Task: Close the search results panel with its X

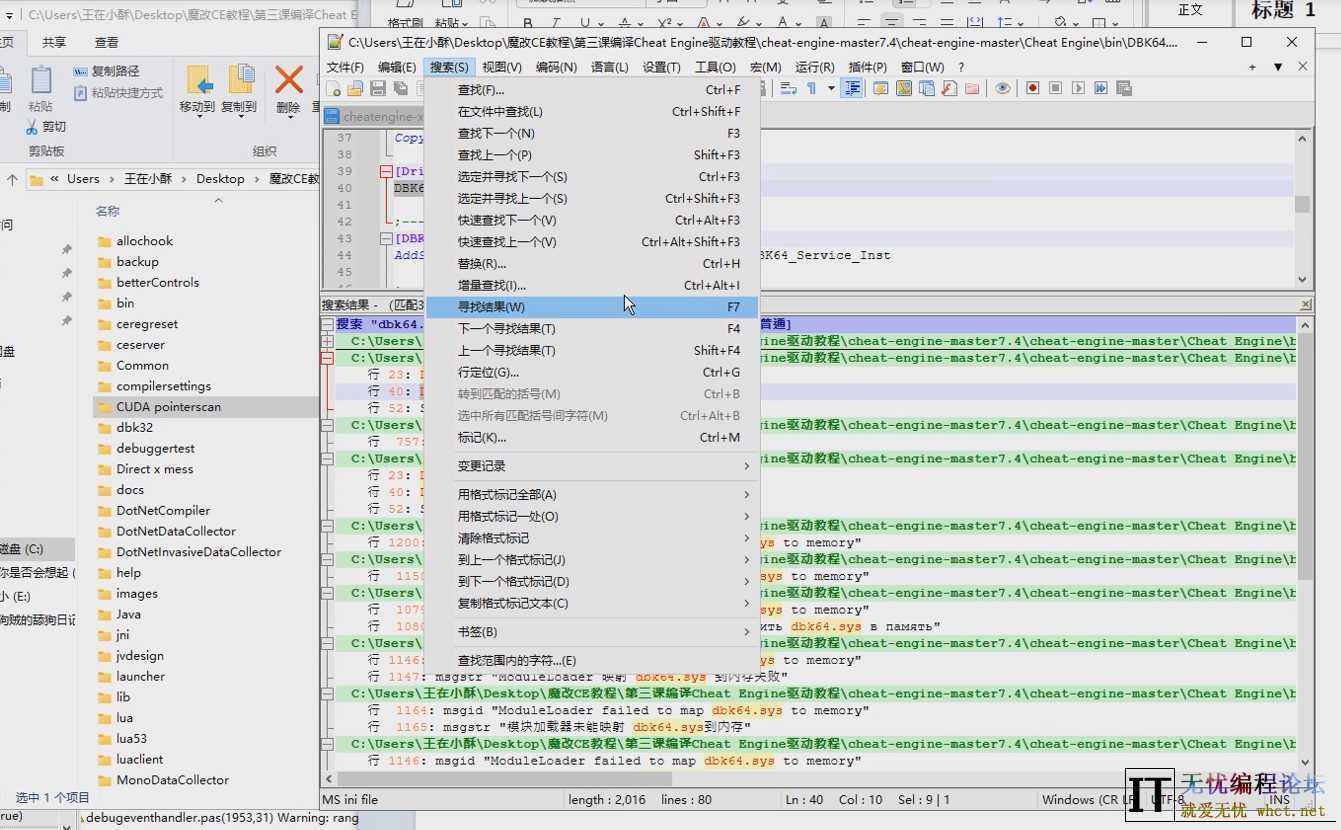Action: [x=1305, y=303]
